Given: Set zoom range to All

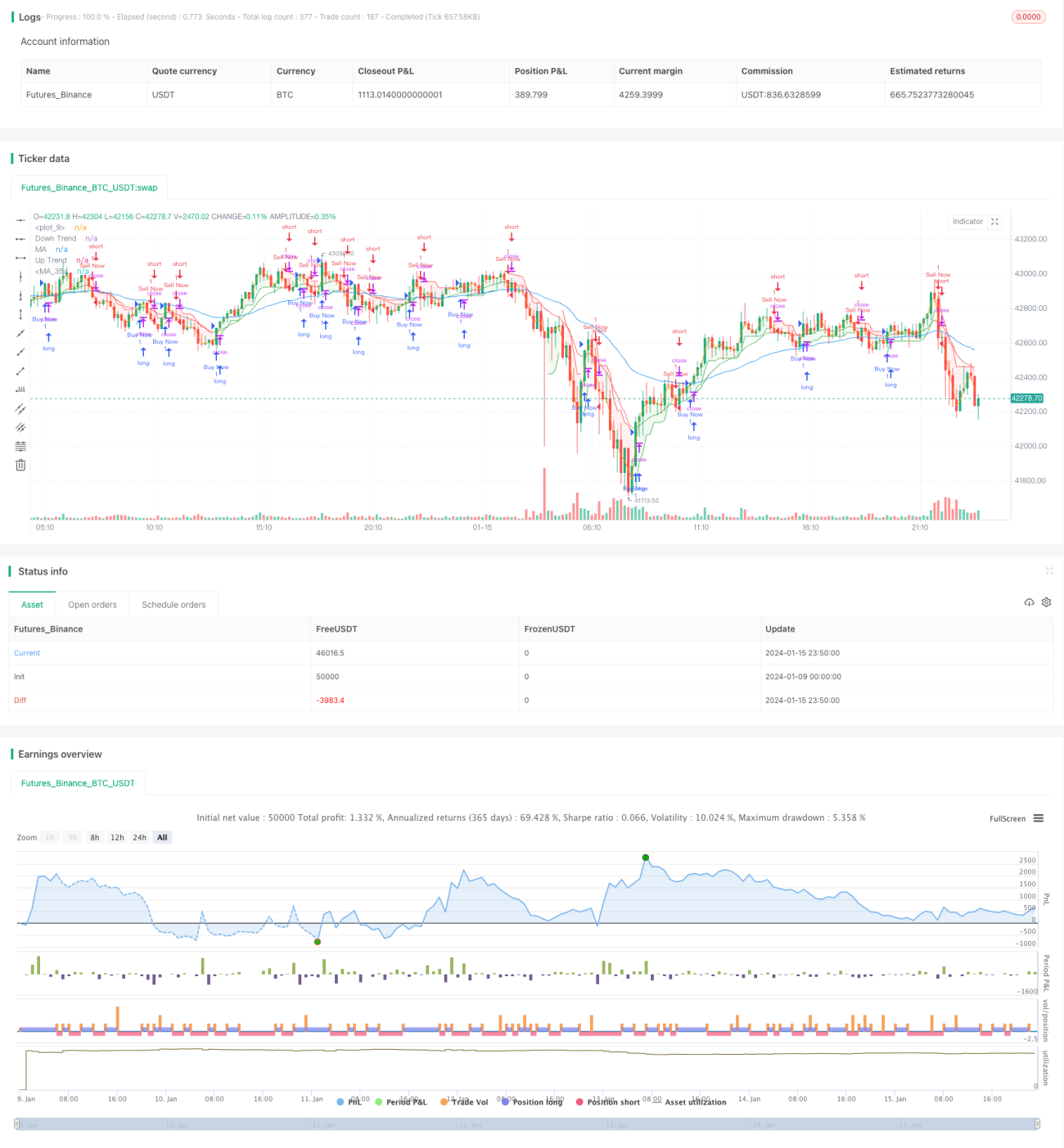Looking at the screenshot, I should (x=162, y=837).
